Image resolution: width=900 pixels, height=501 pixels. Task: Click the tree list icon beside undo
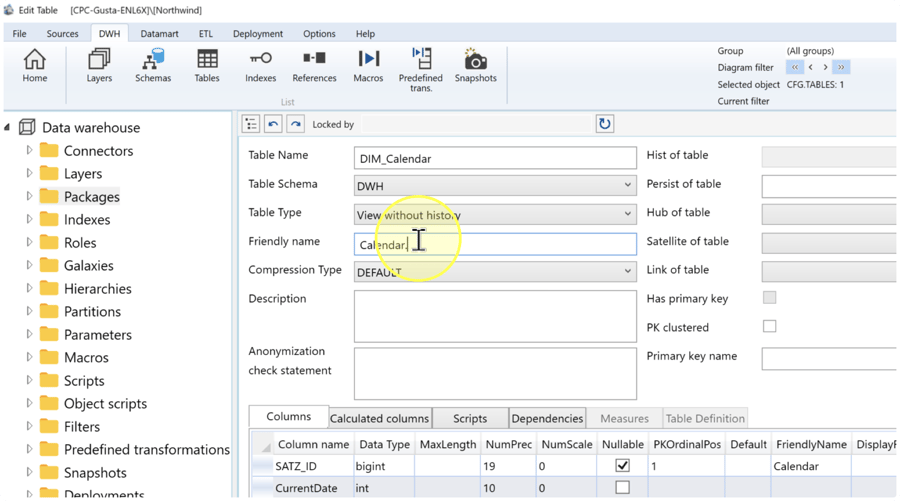(x=251, y=124)
